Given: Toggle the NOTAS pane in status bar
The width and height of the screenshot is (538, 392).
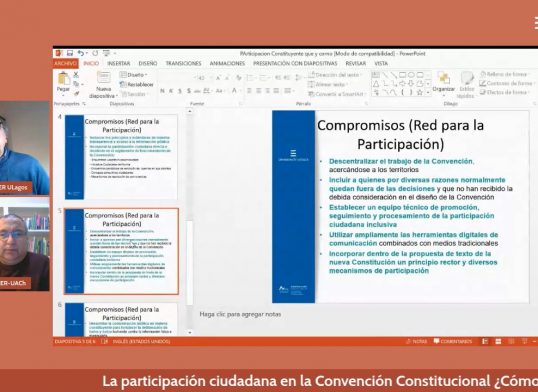Looking at the screenshot, I should tap(417, 341).
